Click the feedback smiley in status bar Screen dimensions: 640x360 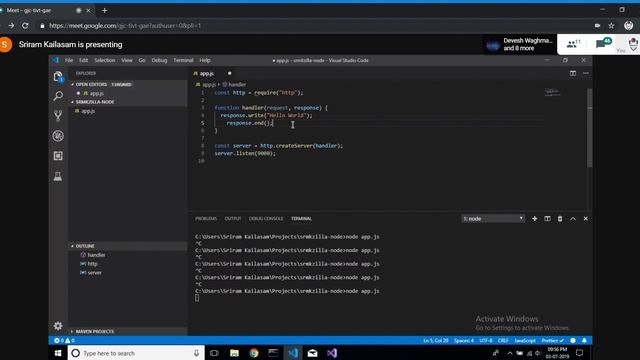573,340
